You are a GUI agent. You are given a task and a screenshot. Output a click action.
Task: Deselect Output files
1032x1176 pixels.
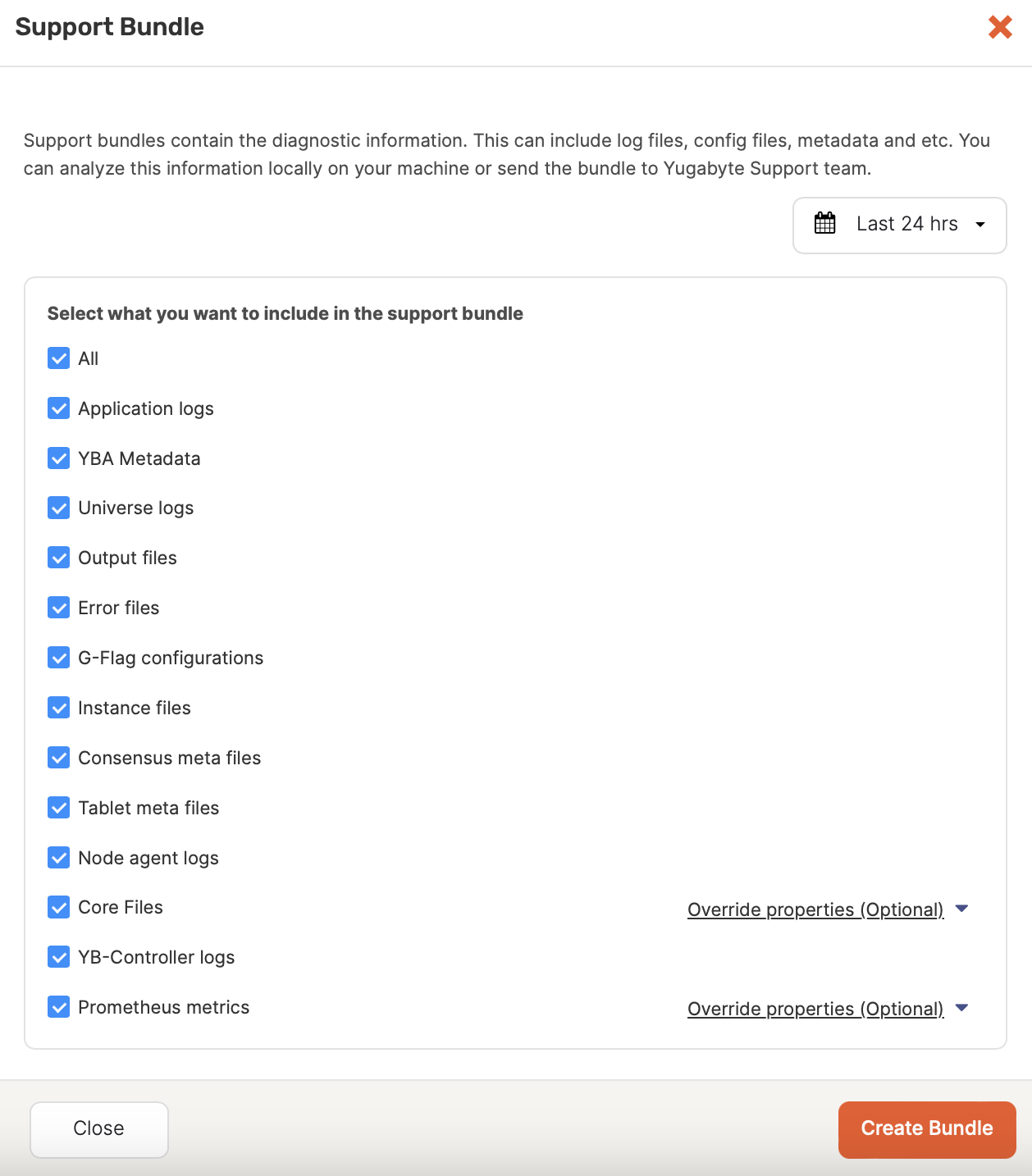[58, 558]
